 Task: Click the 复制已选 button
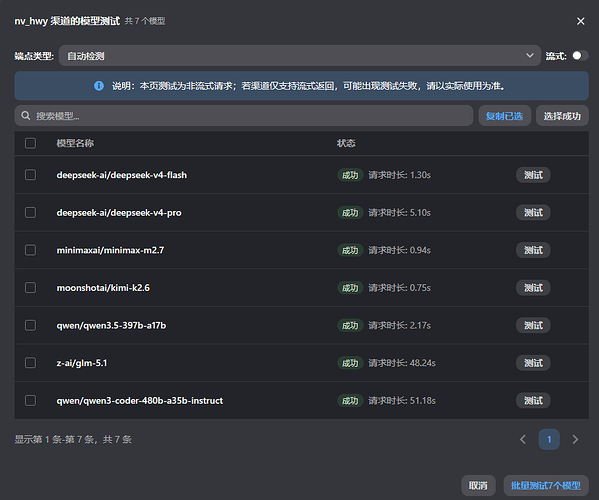[504, 116]
